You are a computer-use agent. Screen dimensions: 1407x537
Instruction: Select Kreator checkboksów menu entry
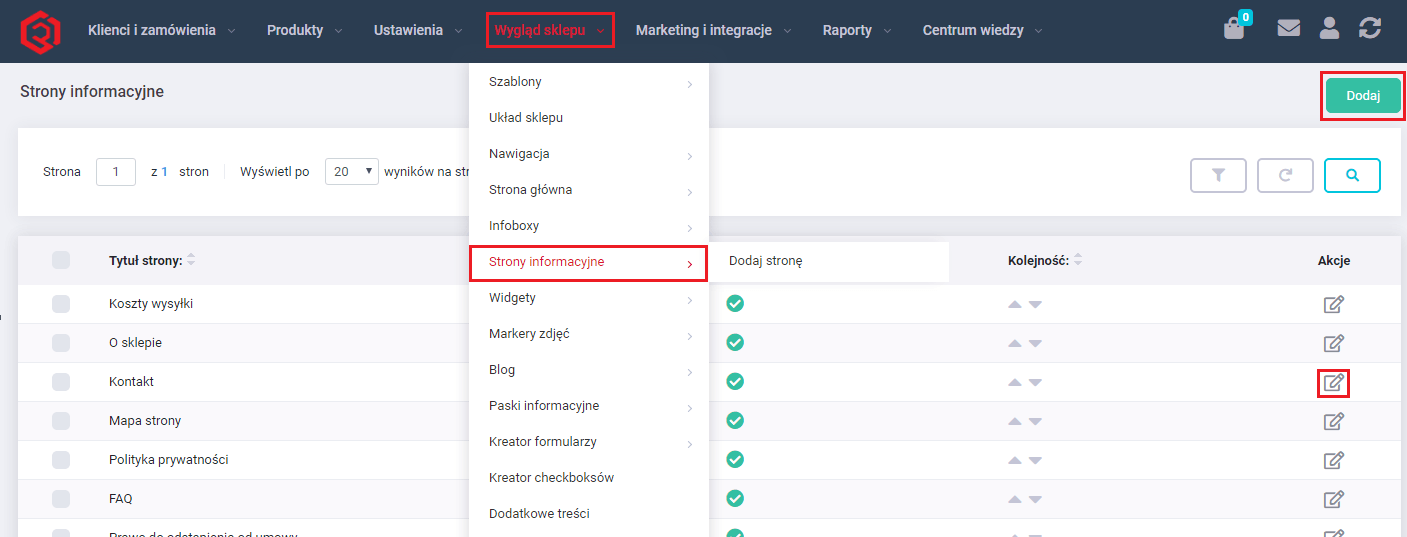point(589,478)
